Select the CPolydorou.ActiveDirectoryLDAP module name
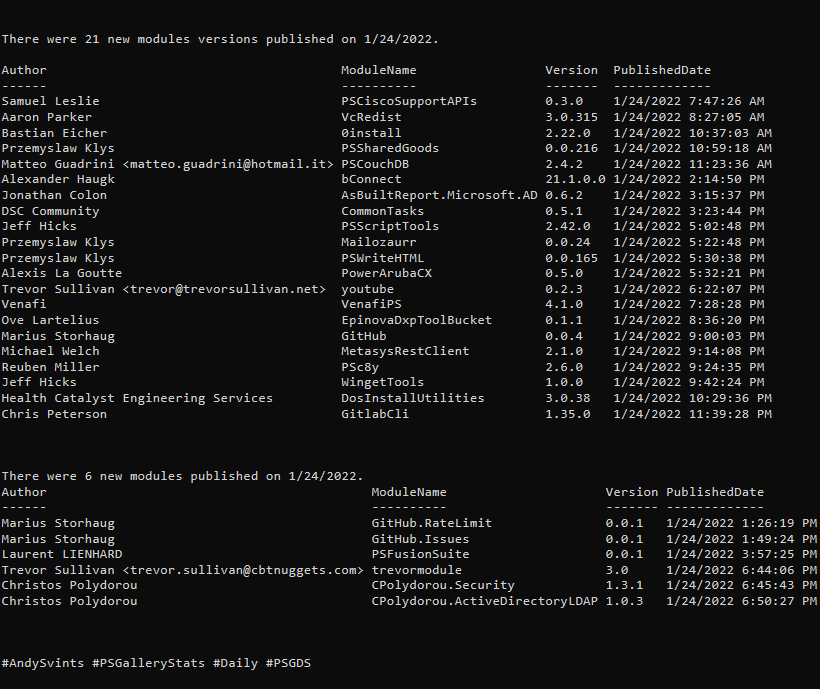Screen dimensions: 820x689 [485, 601]
